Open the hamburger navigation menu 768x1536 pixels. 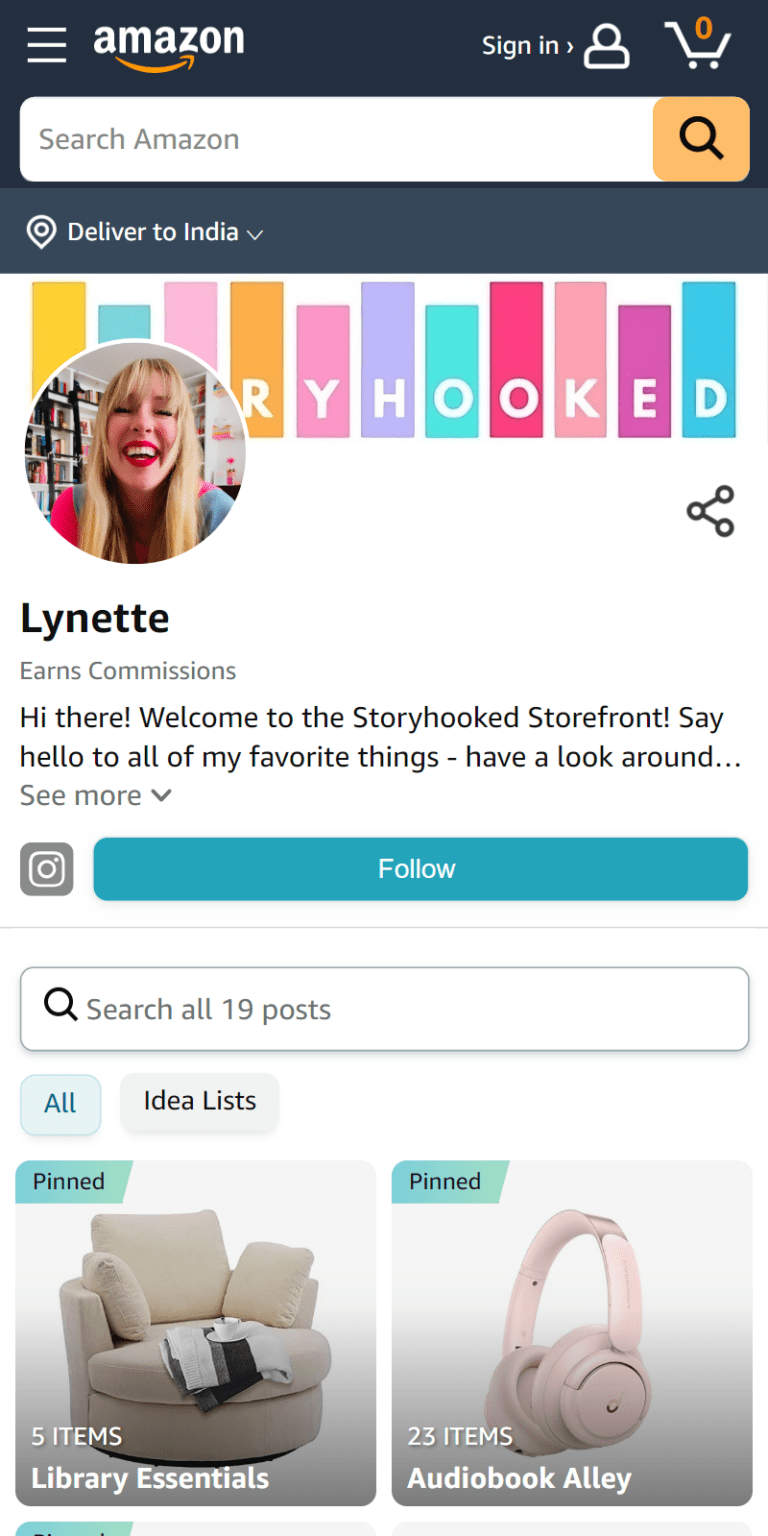(46, 45)
